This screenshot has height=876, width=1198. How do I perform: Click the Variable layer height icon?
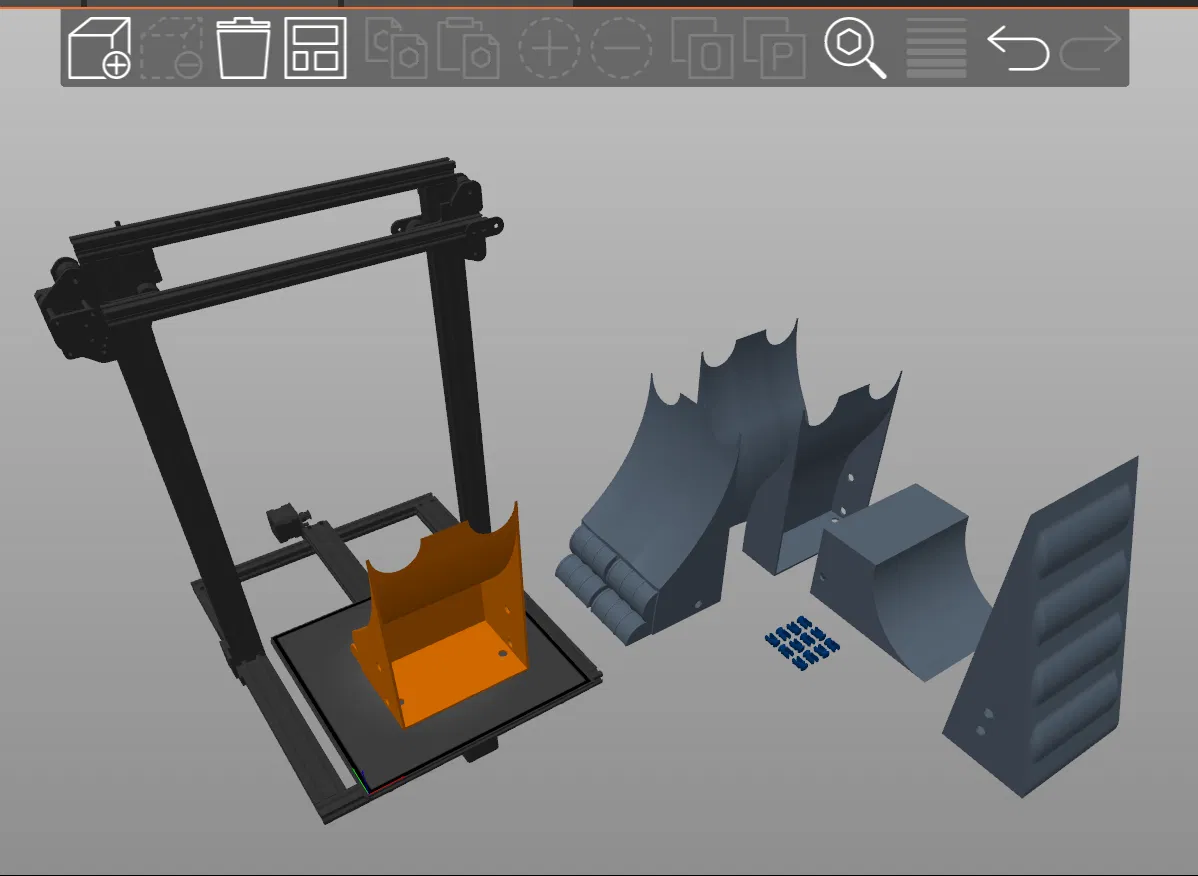(936, 48)
